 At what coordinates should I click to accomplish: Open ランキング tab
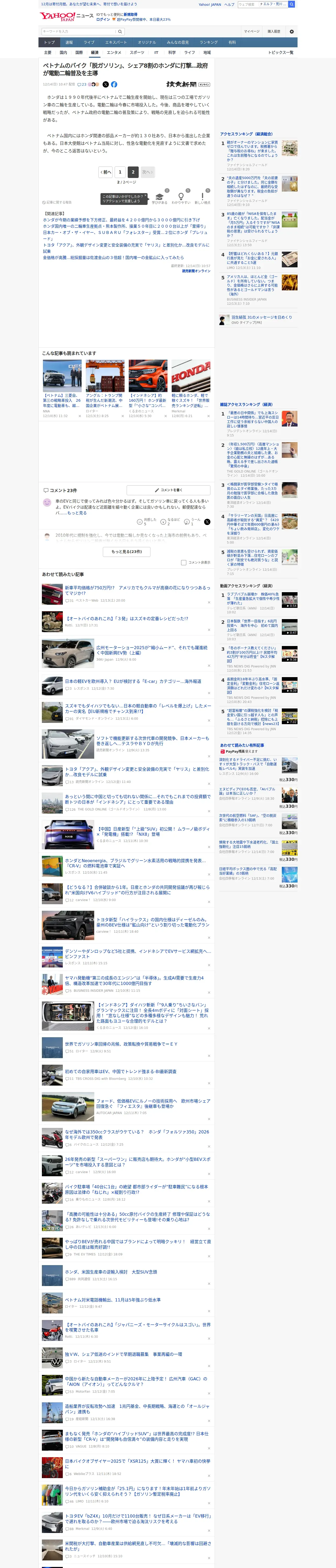point(209,43)
